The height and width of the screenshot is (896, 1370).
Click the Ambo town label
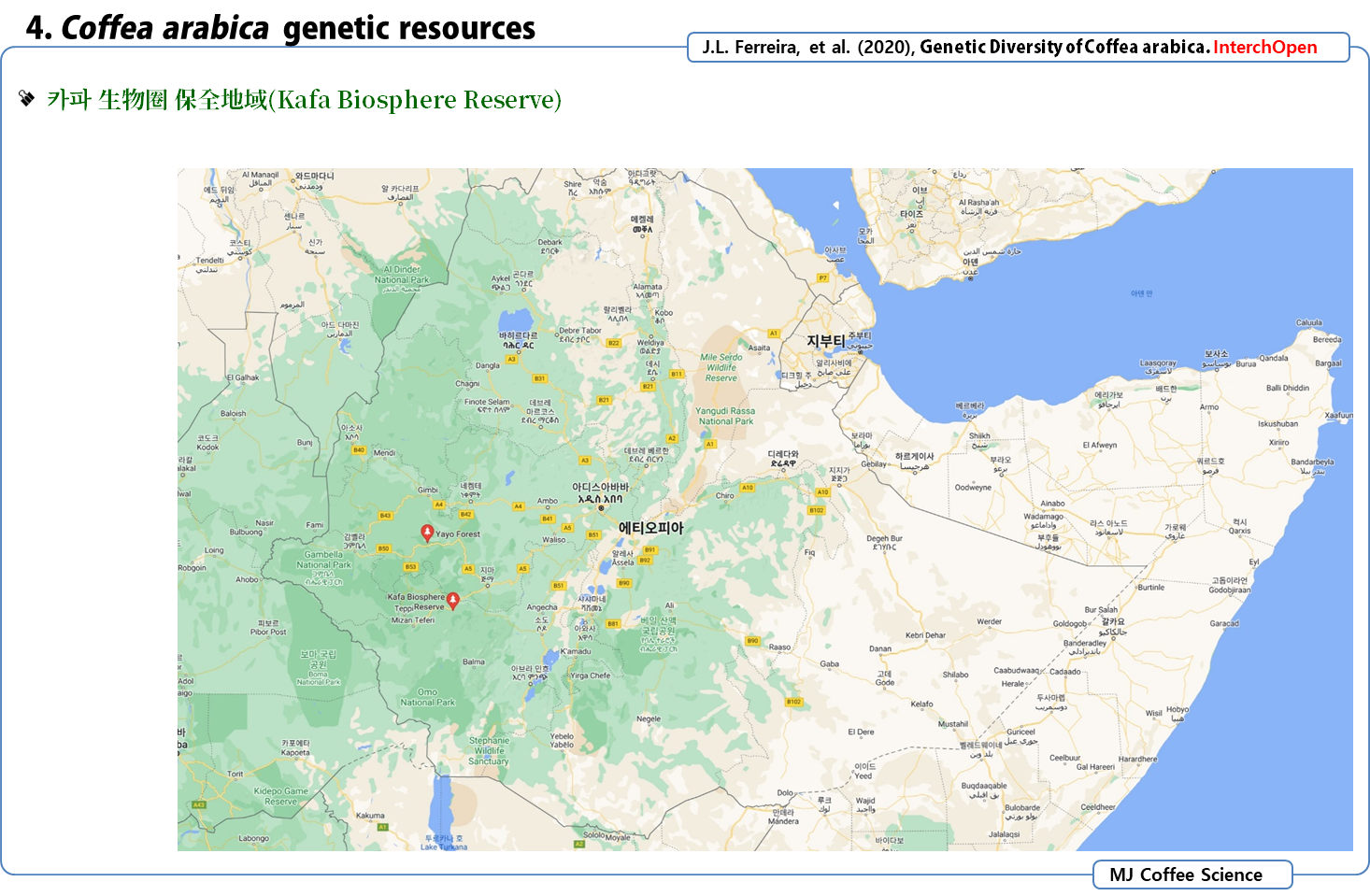tap(548, 501)
